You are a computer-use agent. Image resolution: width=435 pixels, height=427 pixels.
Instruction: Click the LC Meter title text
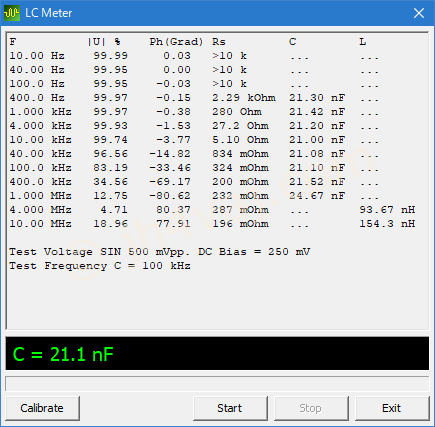click(x=49, y=13)
